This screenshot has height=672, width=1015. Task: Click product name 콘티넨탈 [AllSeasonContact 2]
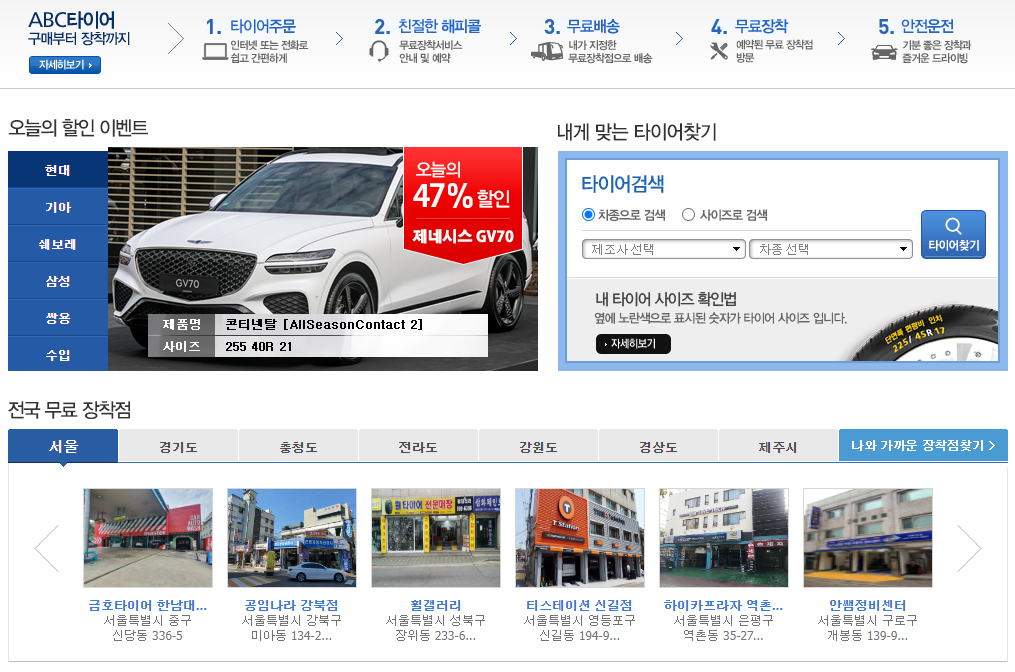[324, 324]
